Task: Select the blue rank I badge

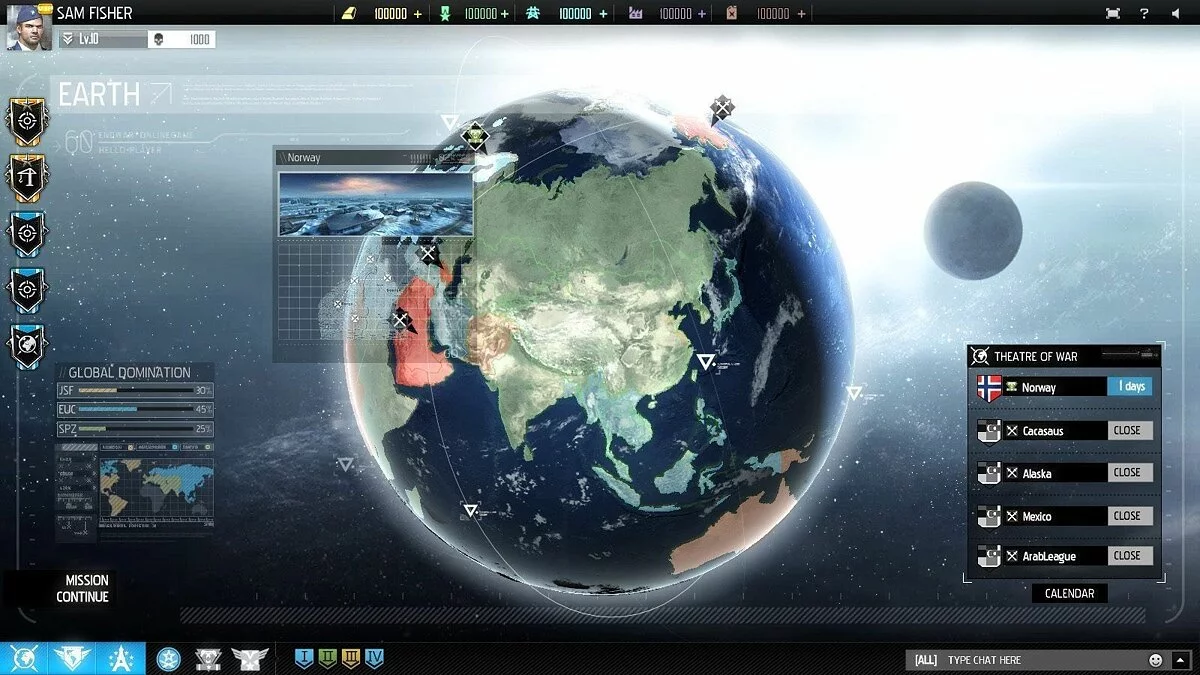Action: click(x=305, y=658)
